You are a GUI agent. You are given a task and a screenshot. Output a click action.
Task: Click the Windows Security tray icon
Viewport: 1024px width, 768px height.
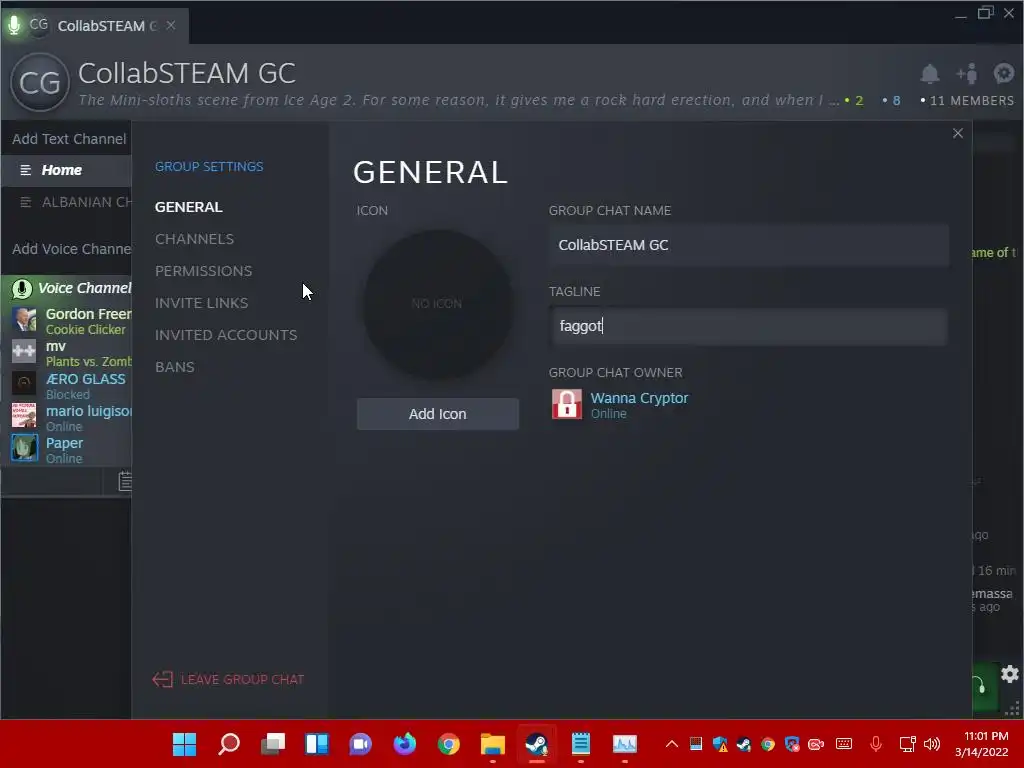pos(720,744)
